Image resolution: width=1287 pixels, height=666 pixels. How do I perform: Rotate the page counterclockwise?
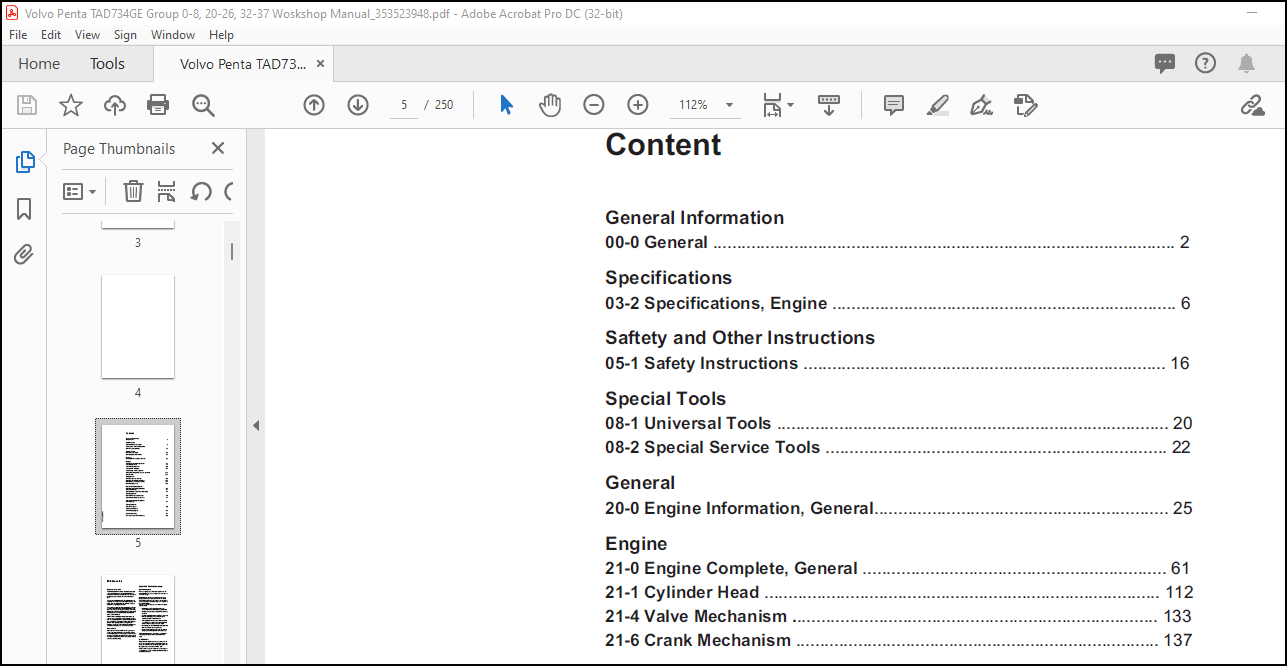coord(201,191)
